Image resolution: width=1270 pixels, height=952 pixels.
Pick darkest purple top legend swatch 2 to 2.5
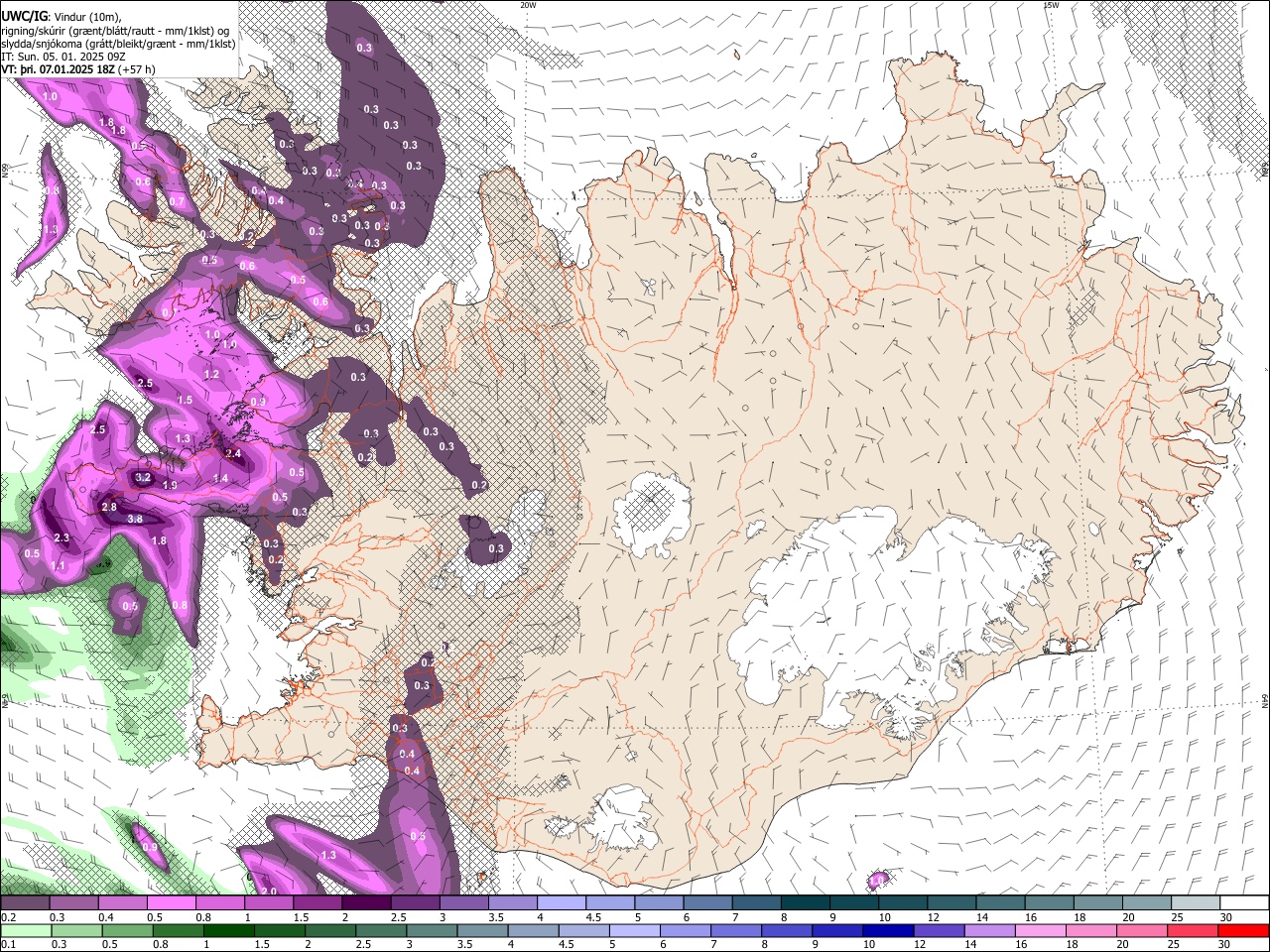click(x=366, y=903)
